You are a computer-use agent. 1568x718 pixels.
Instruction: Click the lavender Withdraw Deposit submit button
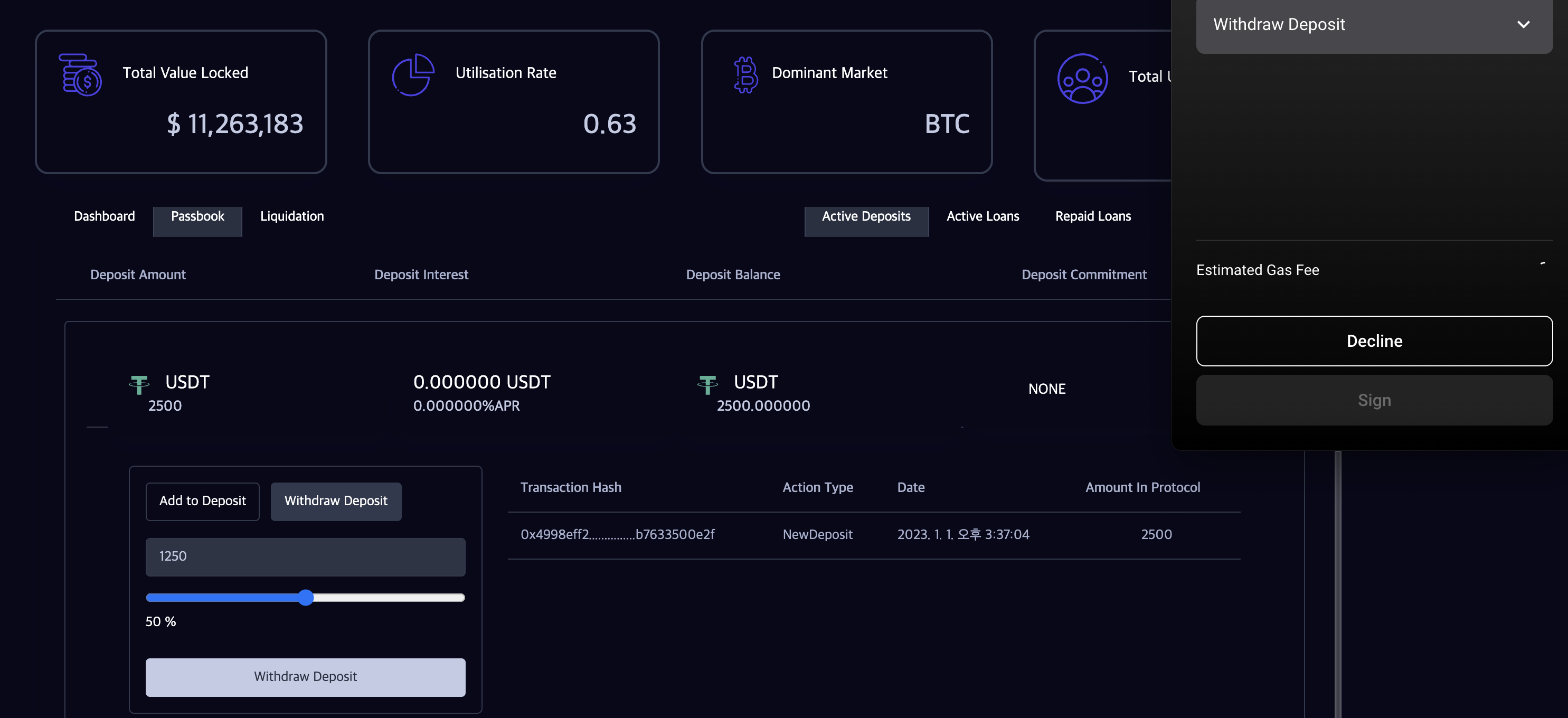click(x=305, y=677)
